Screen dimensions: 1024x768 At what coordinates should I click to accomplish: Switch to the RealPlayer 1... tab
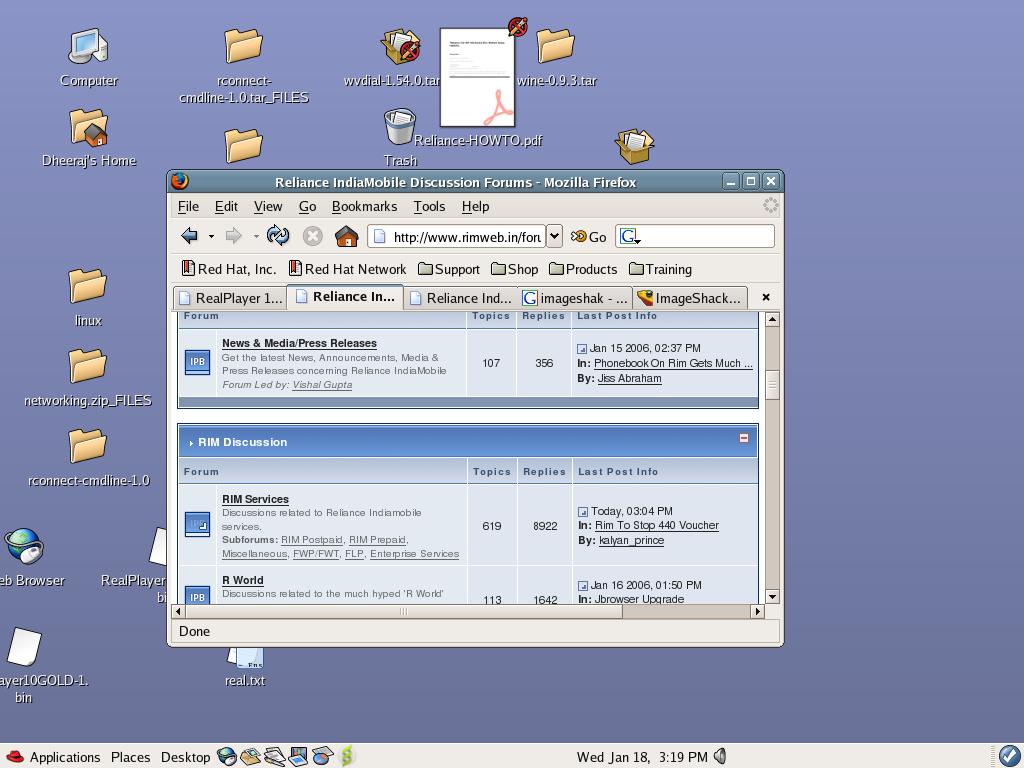[230, 298]
